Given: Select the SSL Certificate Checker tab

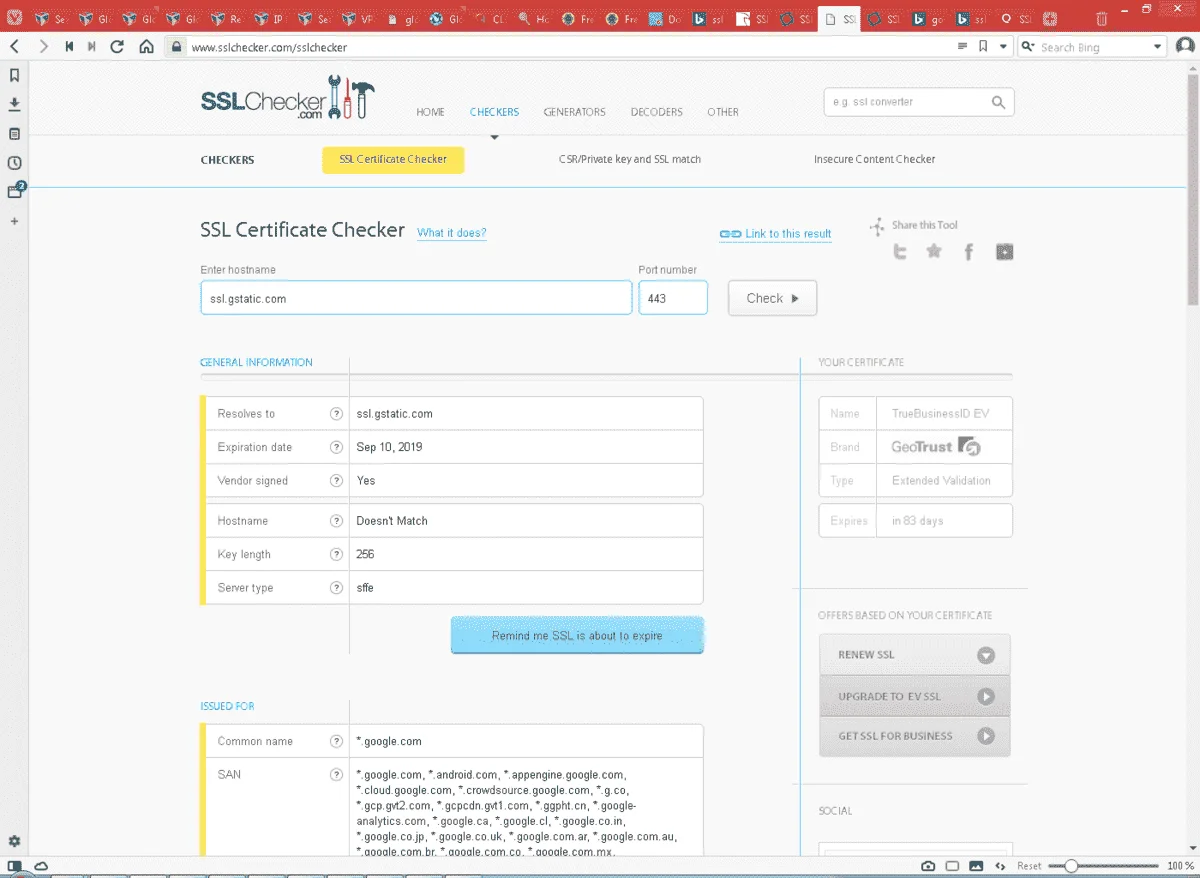Looking at the screenshot, I should point(393,160).
